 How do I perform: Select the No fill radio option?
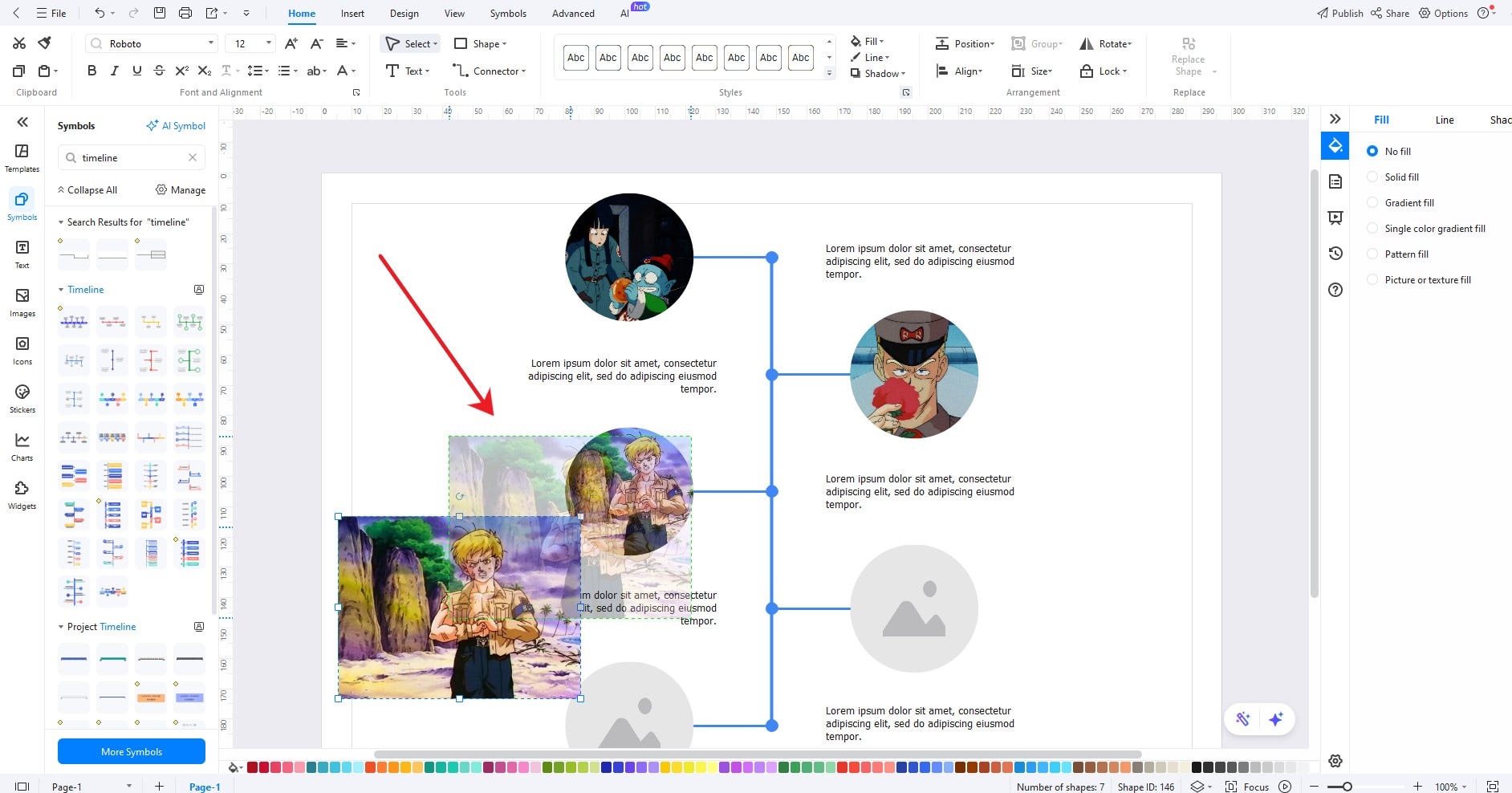tap(1372, 151)
